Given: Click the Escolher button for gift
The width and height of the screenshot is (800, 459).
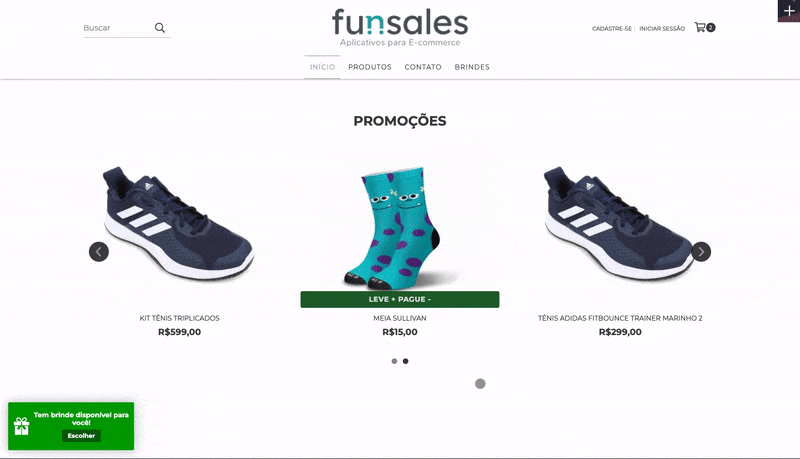Looking at the screenshot, I should pyautogui.click(x=82, y=436).
